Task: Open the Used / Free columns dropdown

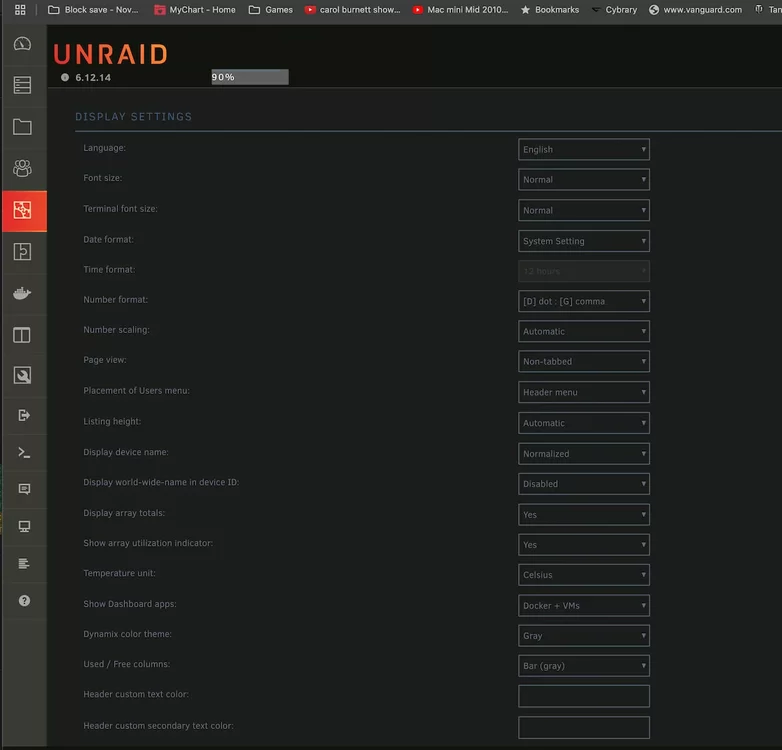Action: pyautogui.click(x=584, y=666)
